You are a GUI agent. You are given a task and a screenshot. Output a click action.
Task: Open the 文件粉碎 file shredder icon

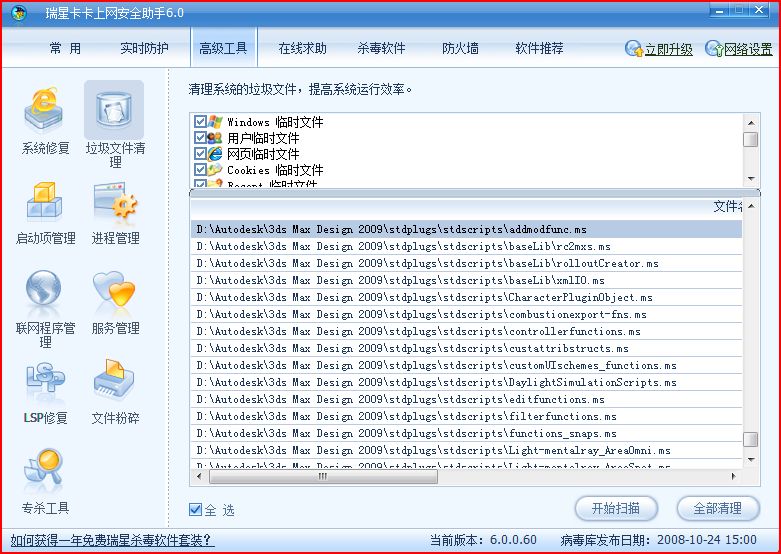114,380
